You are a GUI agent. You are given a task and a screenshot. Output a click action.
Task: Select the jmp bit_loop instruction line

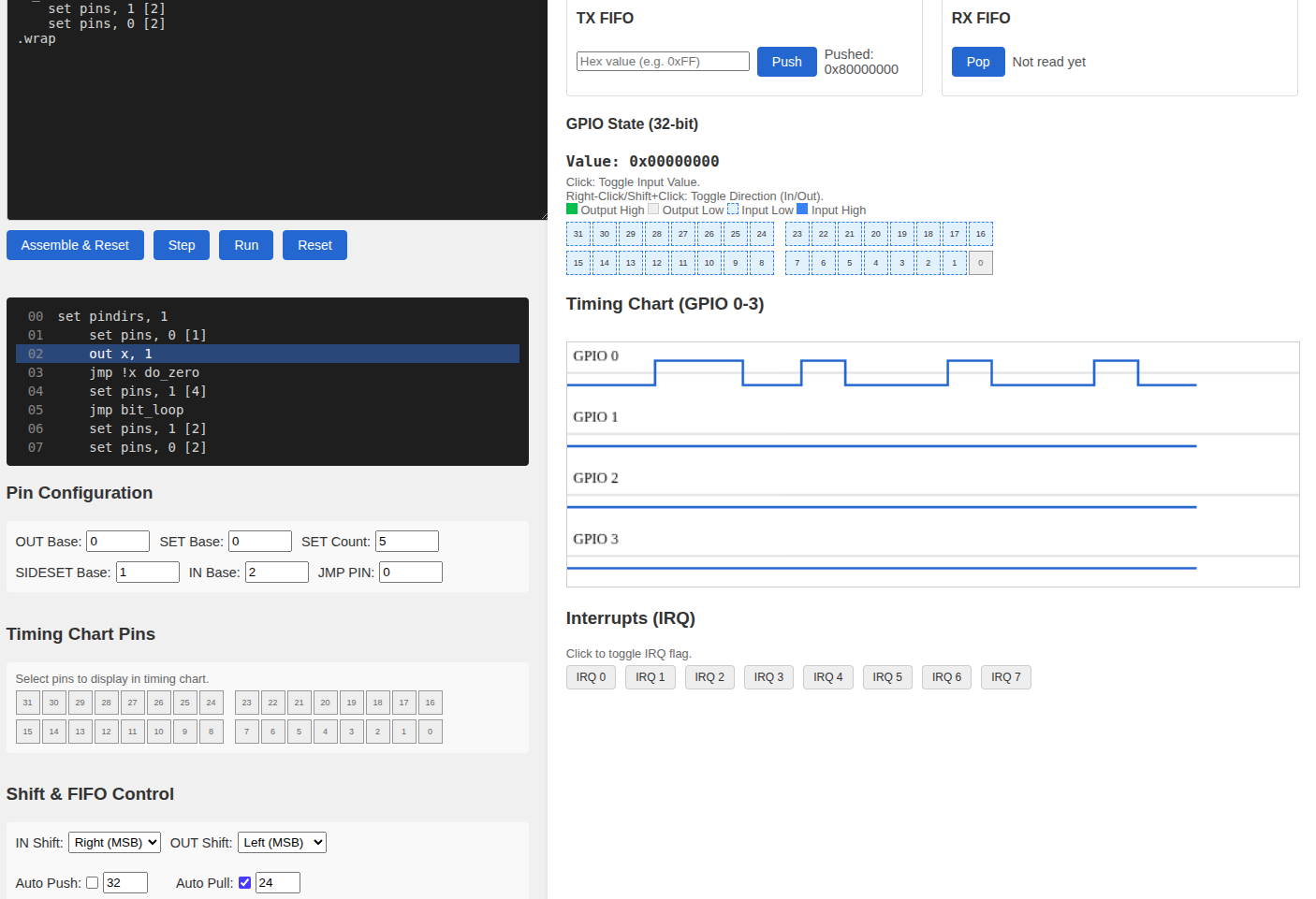click(x=268, y=410)
